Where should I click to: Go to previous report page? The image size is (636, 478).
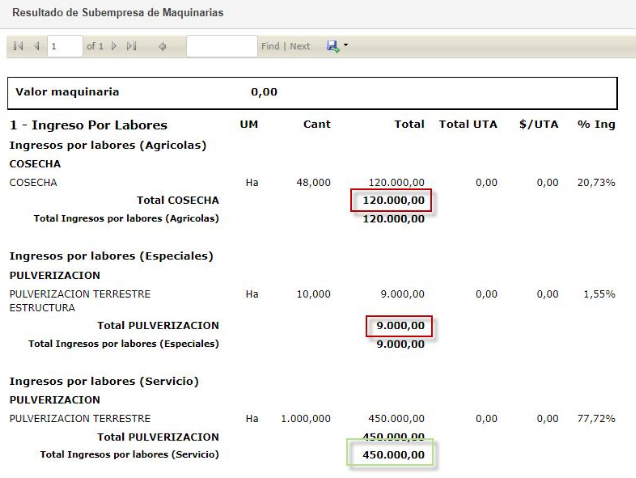pyautogui.click(x=37, y=46)
